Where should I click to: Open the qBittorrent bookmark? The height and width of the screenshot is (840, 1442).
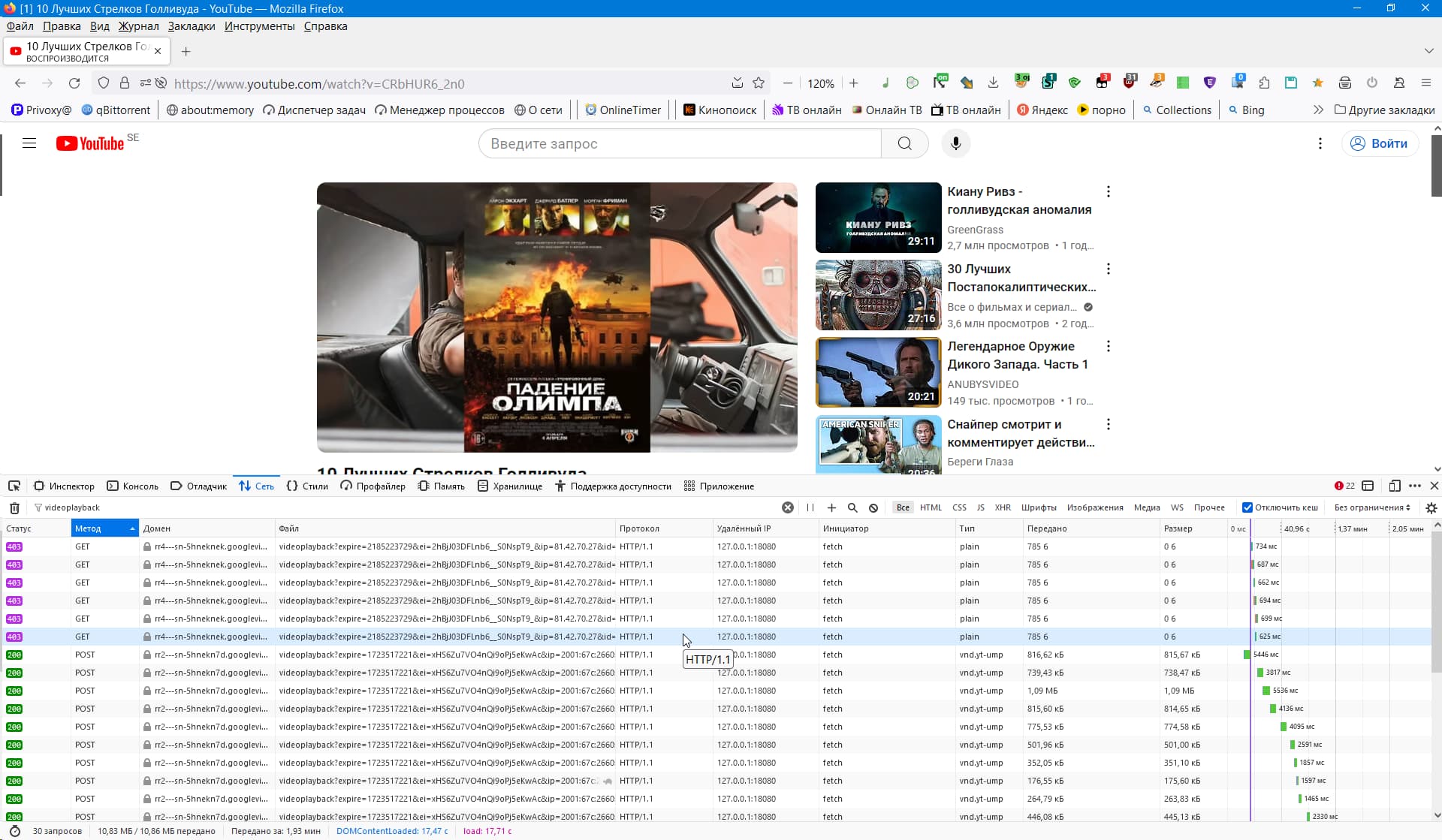pos(116,110)
